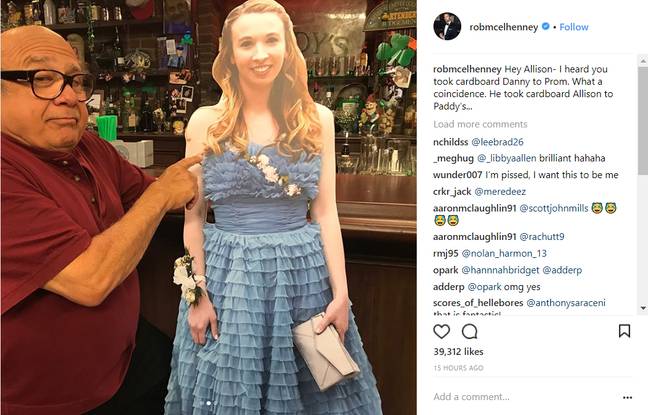The image size is (648, 415).
Task: Click the comment speech bubble icon
Action: [470, 331]
